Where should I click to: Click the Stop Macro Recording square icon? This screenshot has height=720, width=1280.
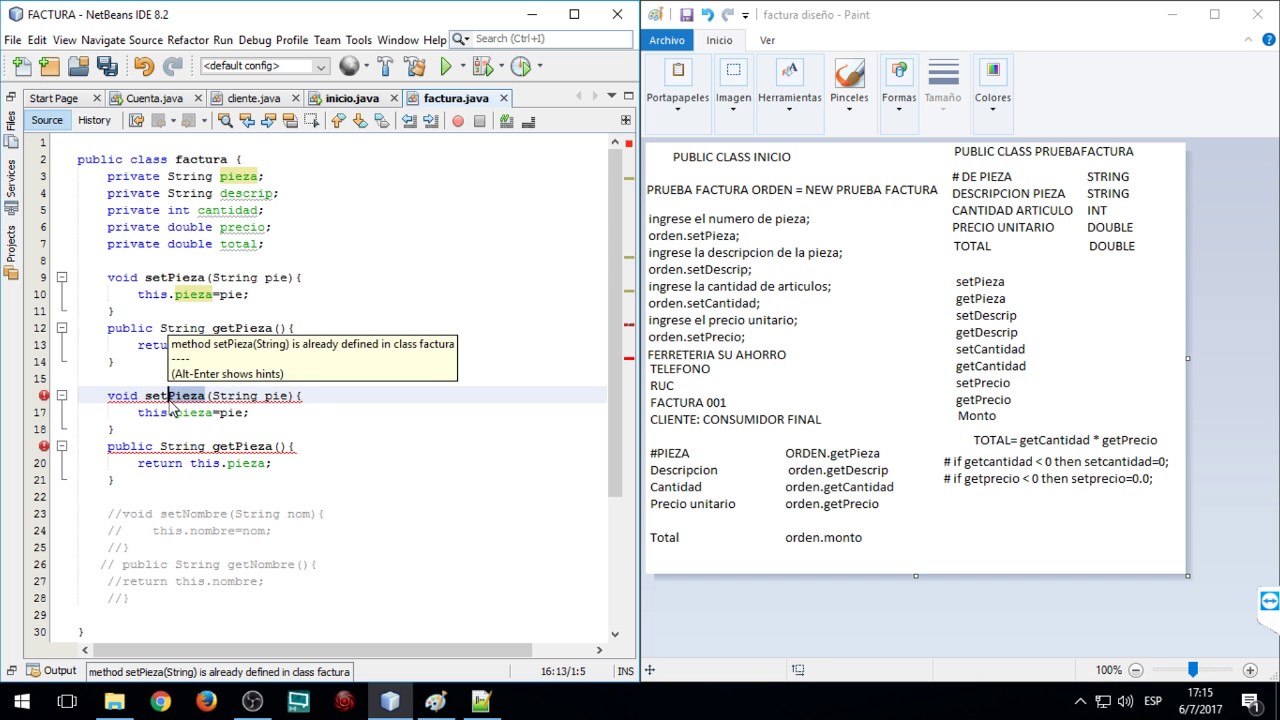point(479,121)
